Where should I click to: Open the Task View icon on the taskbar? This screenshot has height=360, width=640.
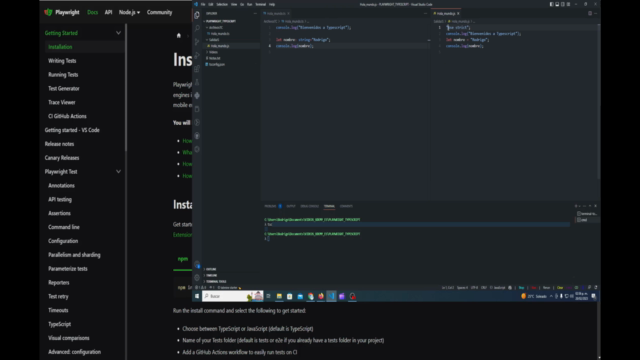click(x=268, y=296)
